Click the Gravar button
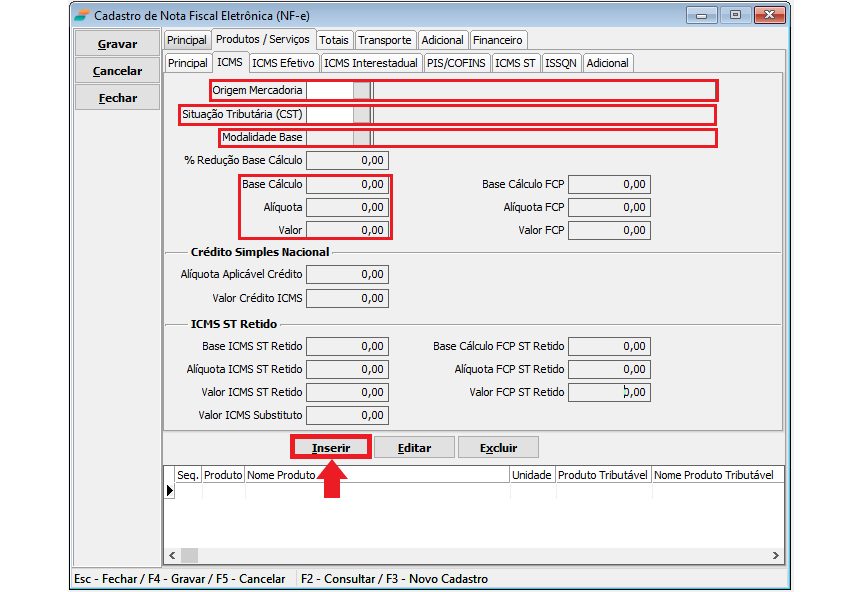The width and height of the screenshot is (862, 592). (117, 44)
